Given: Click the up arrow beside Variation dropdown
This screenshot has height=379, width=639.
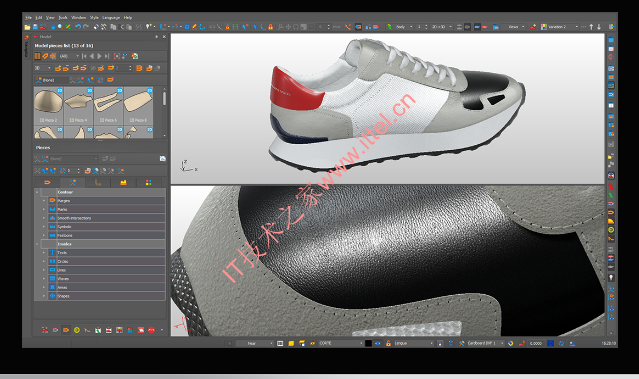Looking at the screenshot, I should tap(591, 27).
